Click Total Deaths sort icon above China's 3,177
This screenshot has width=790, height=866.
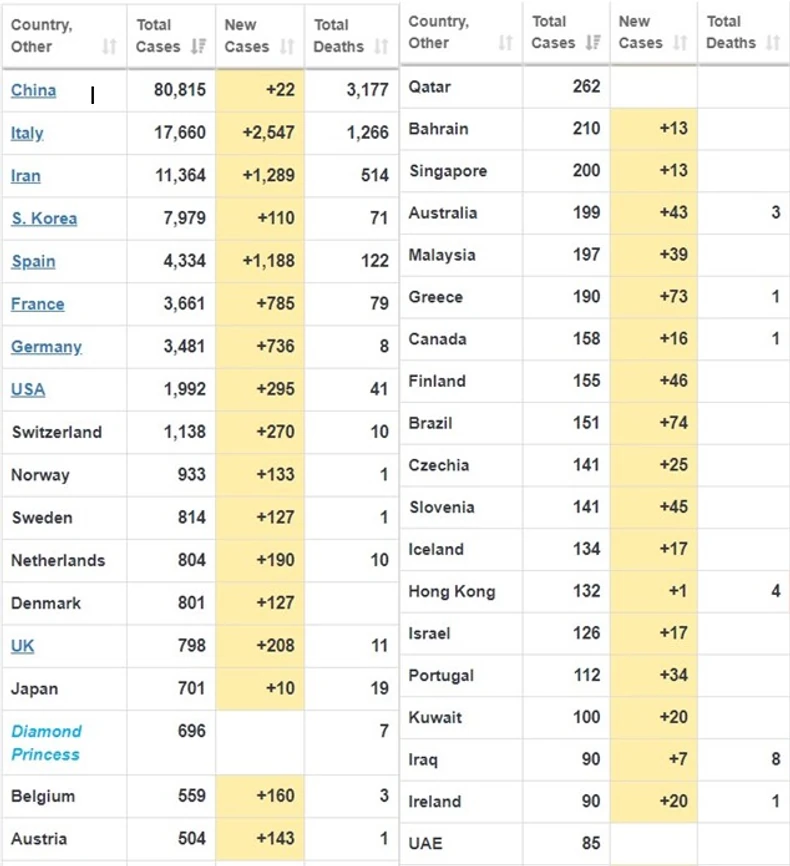(x=381, y=47)
